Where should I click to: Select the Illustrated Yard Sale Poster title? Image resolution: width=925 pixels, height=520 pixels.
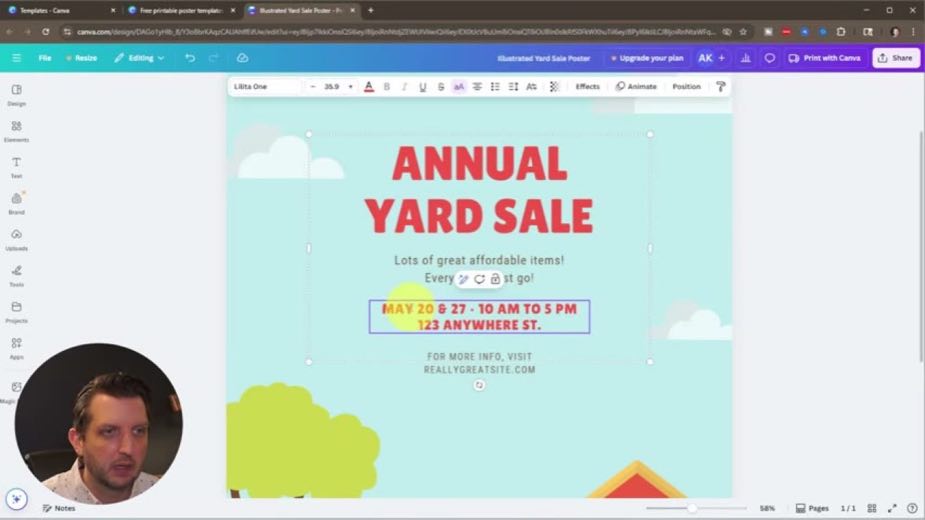543,58
